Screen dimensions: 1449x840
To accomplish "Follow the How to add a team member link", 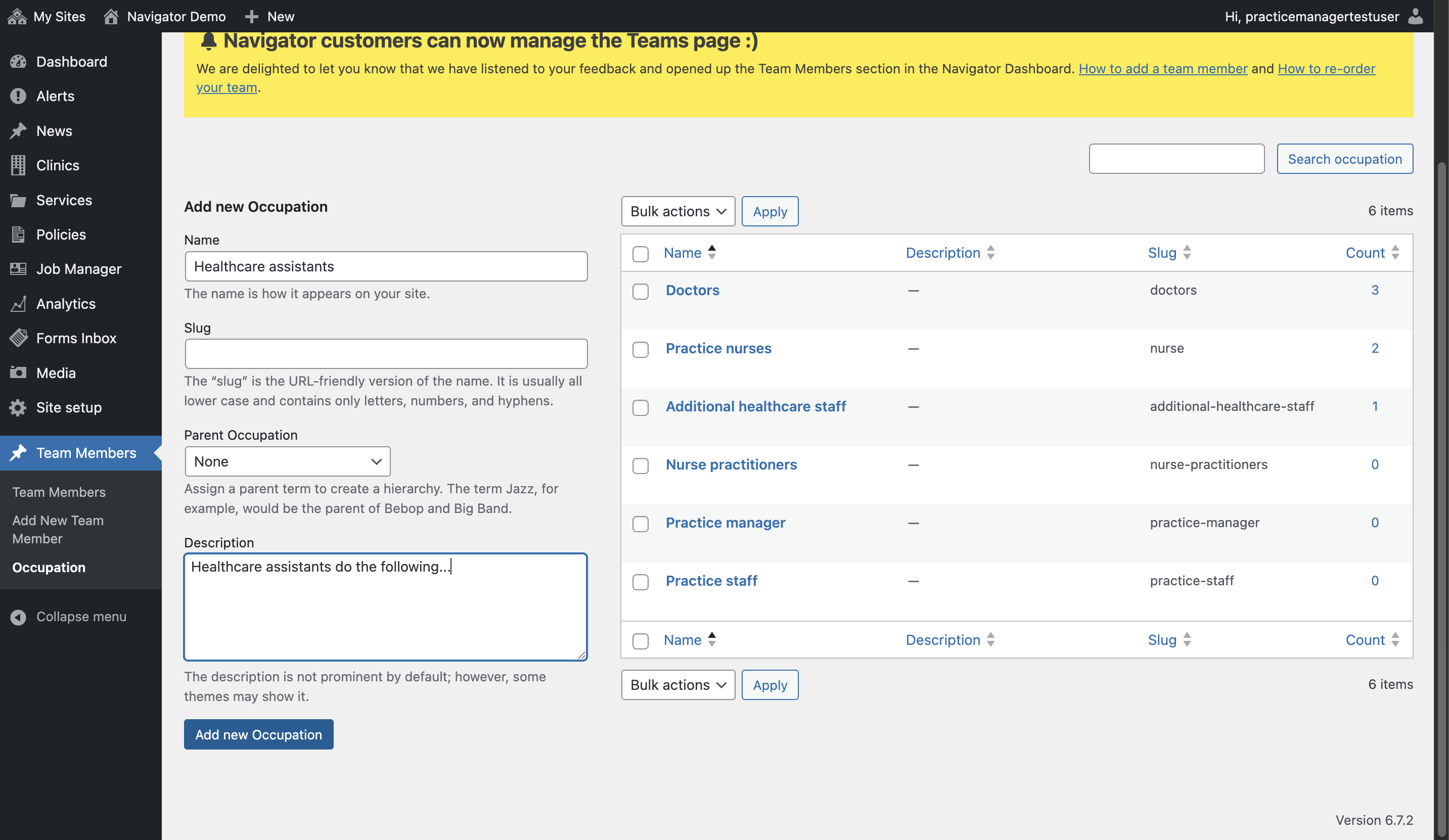I will pos(1163,68).
